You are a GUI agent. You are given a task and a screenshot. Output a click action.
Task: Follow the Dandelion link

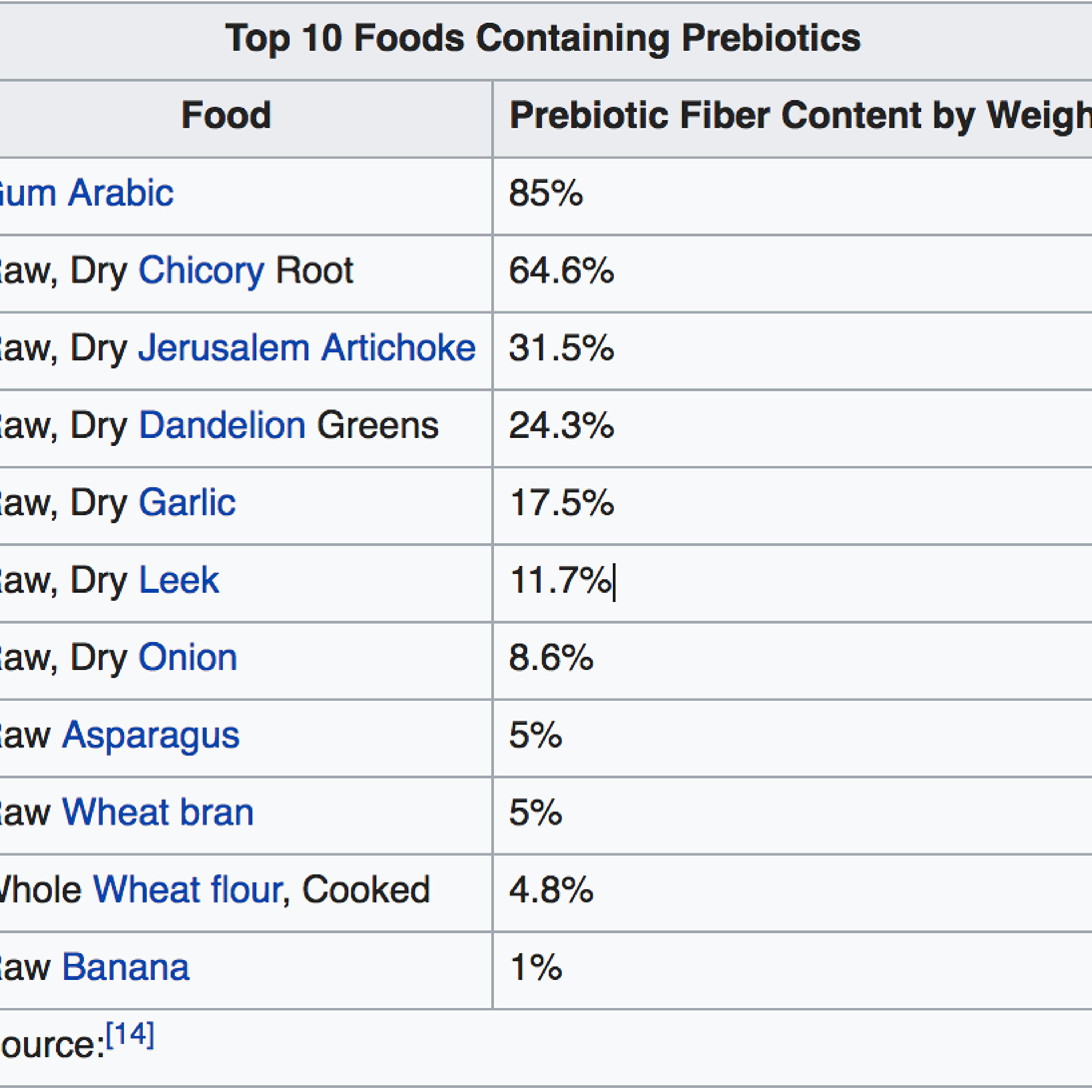click(x=222, y=426)
